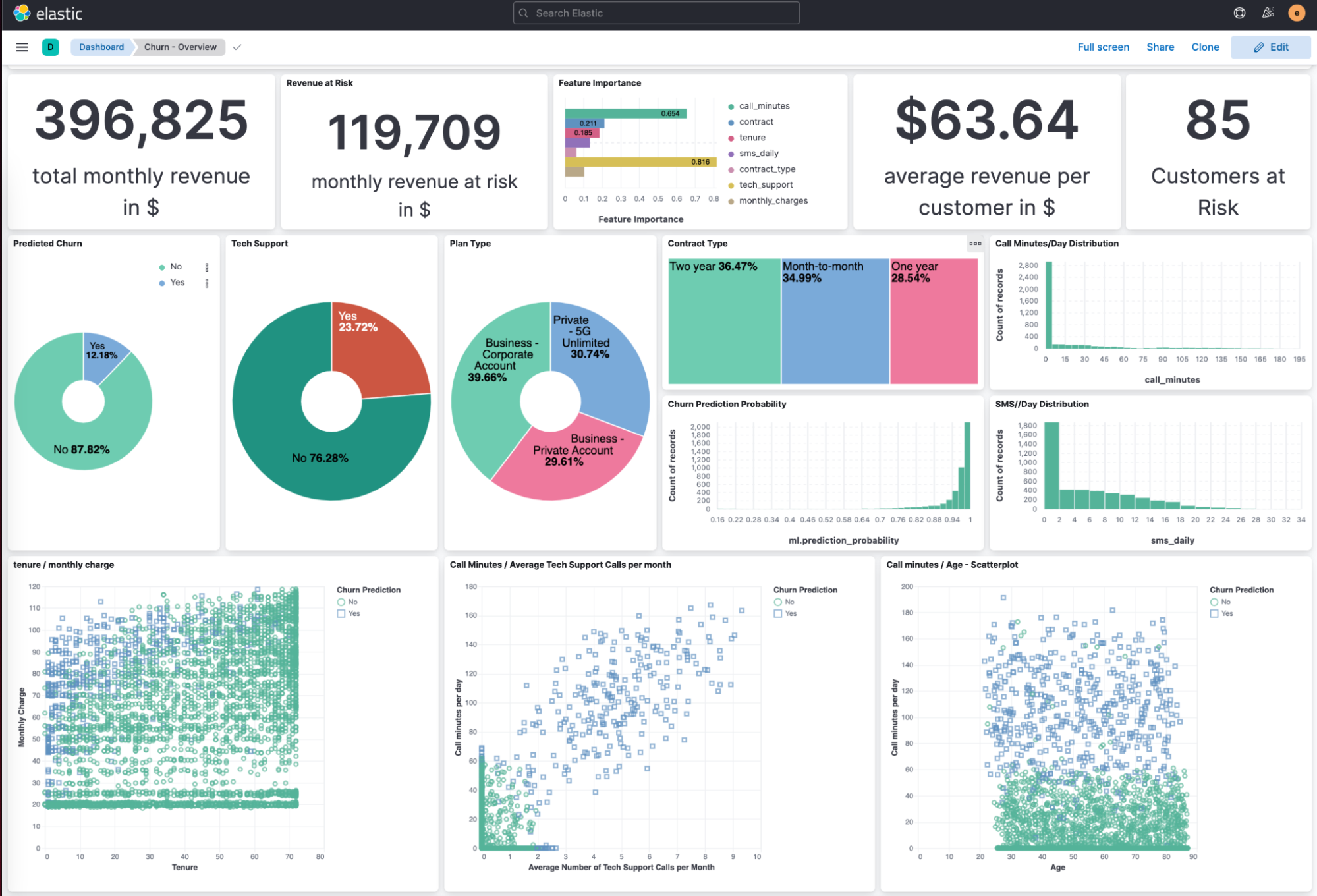The image size is (1317, 896).
Task: Click the Two year contract type bar
Action: pyautogui.click(x=725, y=320)
